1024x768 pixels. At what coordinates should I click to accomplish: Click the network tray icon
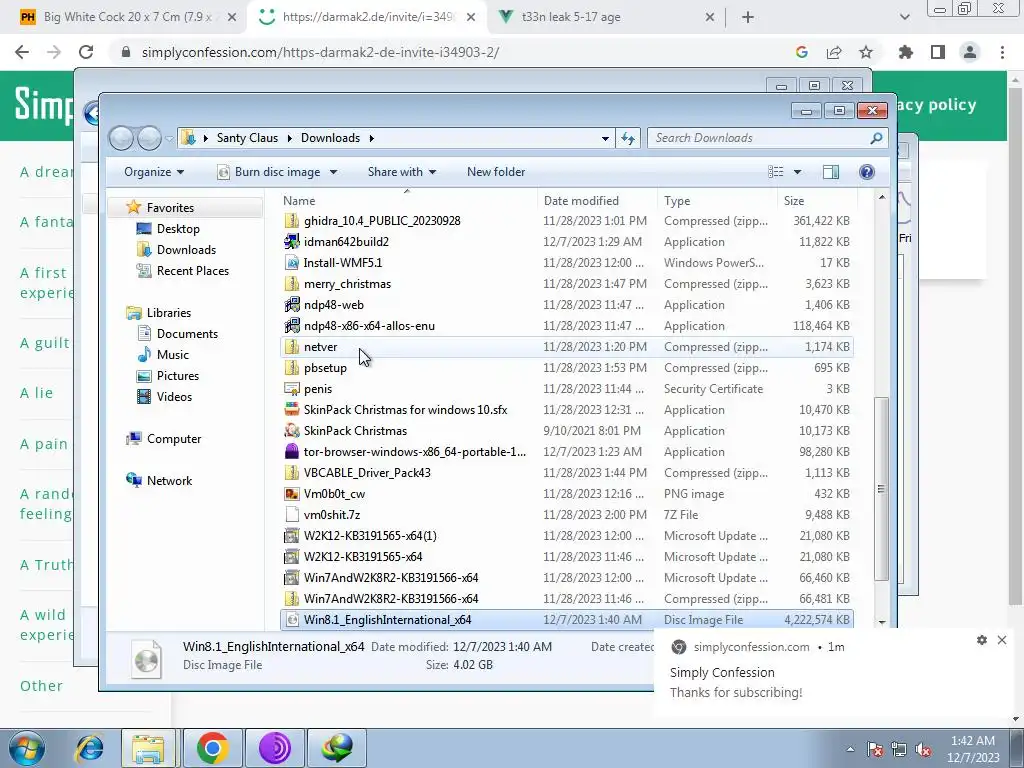(899, 749)
